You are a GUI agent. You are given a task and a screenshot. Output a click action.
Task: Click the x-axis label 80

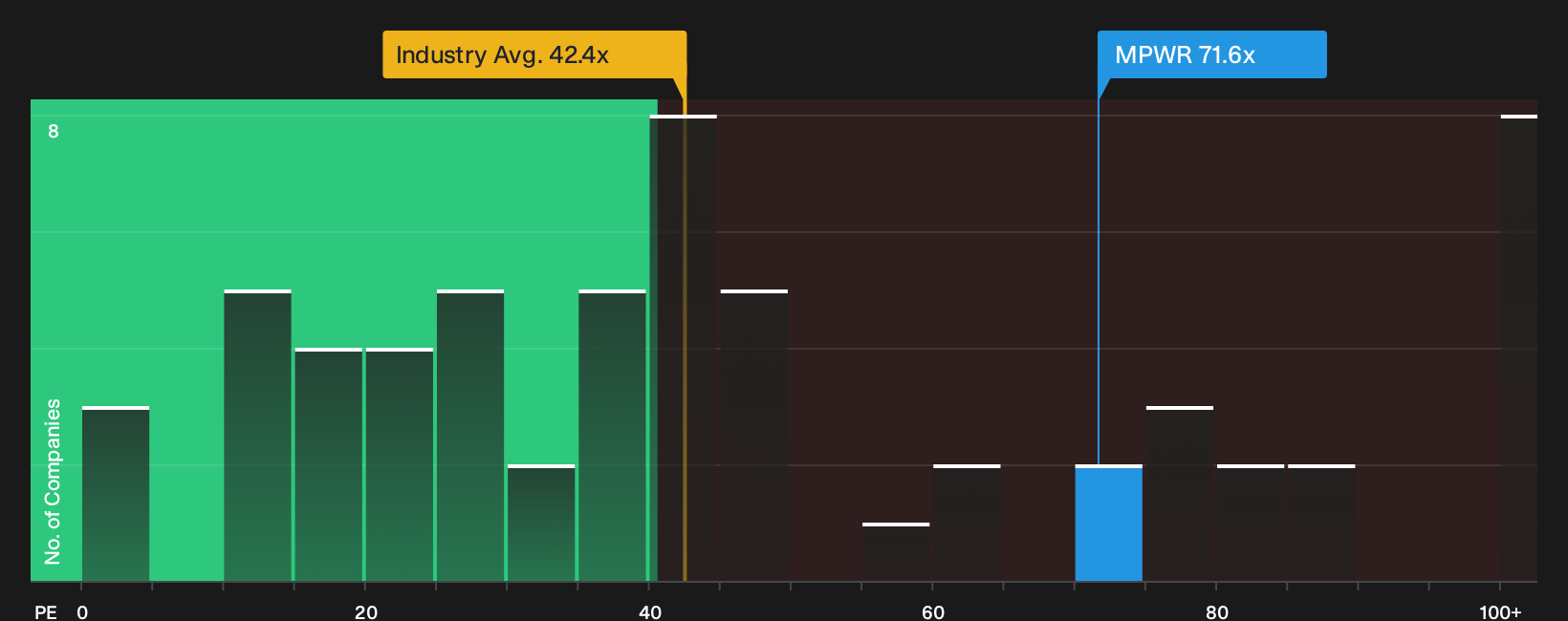pos(1217,612)
